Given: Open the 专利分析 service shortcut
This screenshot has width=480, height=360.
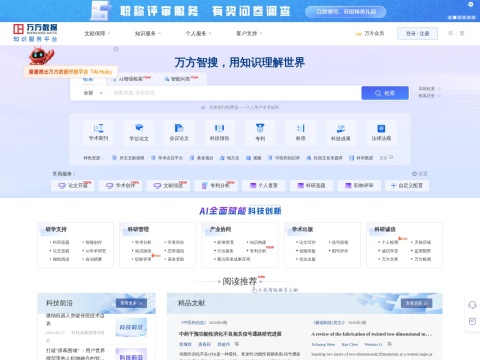Looking at the screenshot, I should click(216, 185).
